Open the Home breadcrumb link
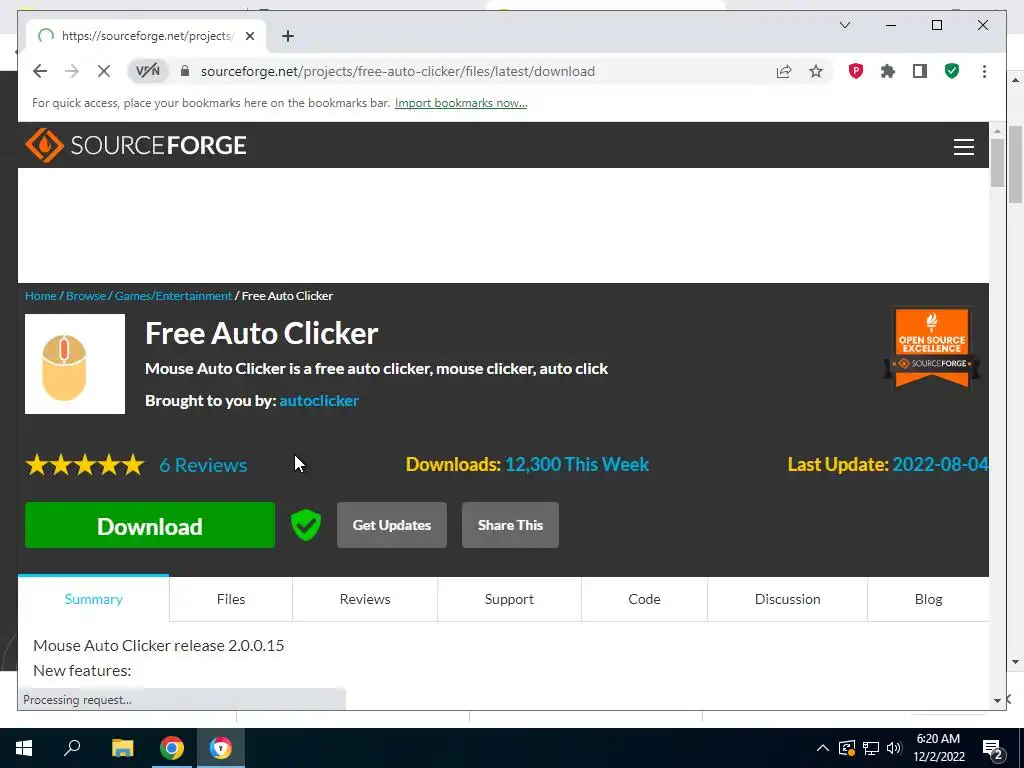The height and width of the screenshot is (768, 1024). click(40, 296)
